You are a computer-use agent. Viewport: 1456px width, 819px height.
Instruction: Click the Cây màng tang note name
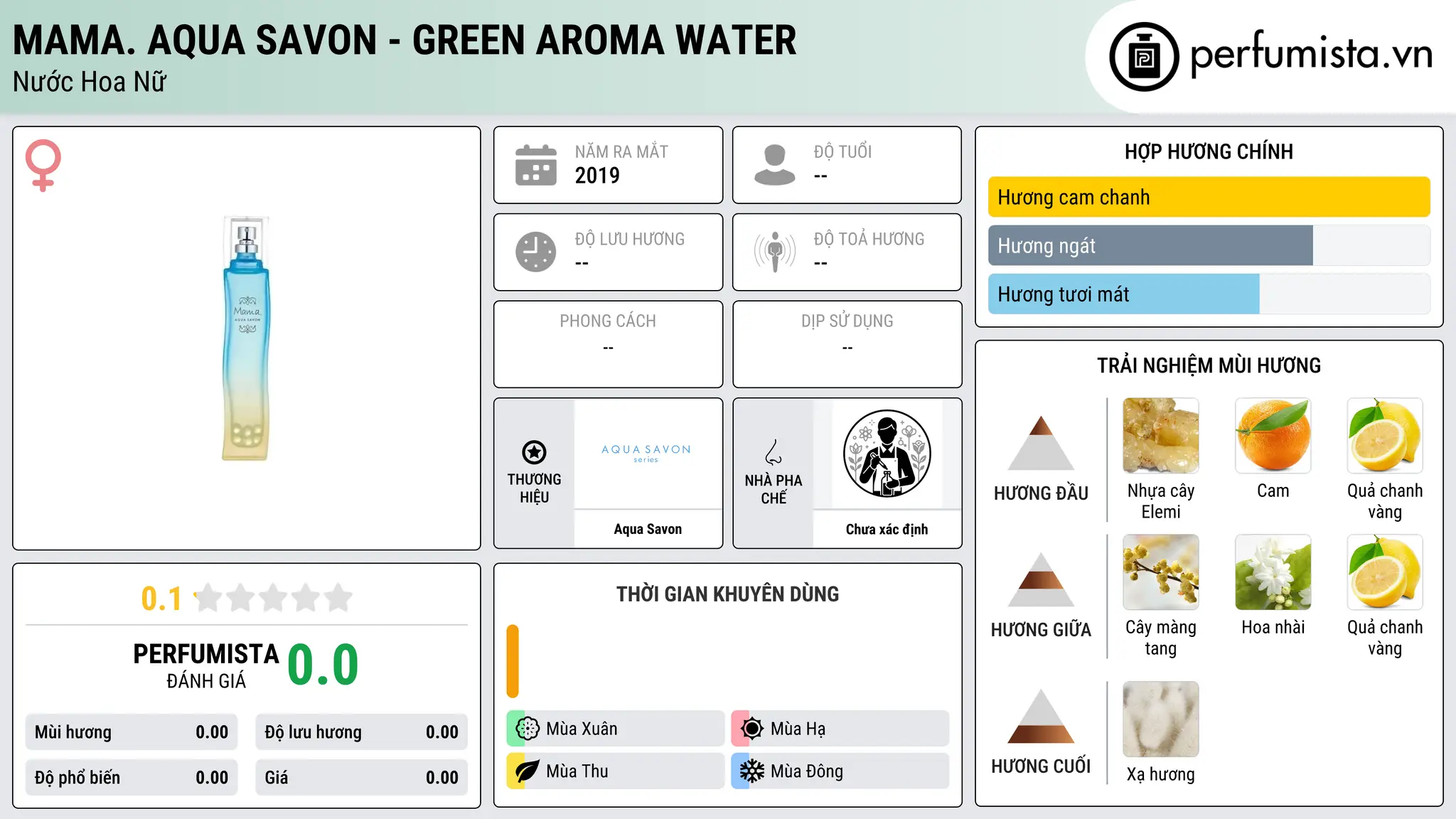click(1160, 638)
